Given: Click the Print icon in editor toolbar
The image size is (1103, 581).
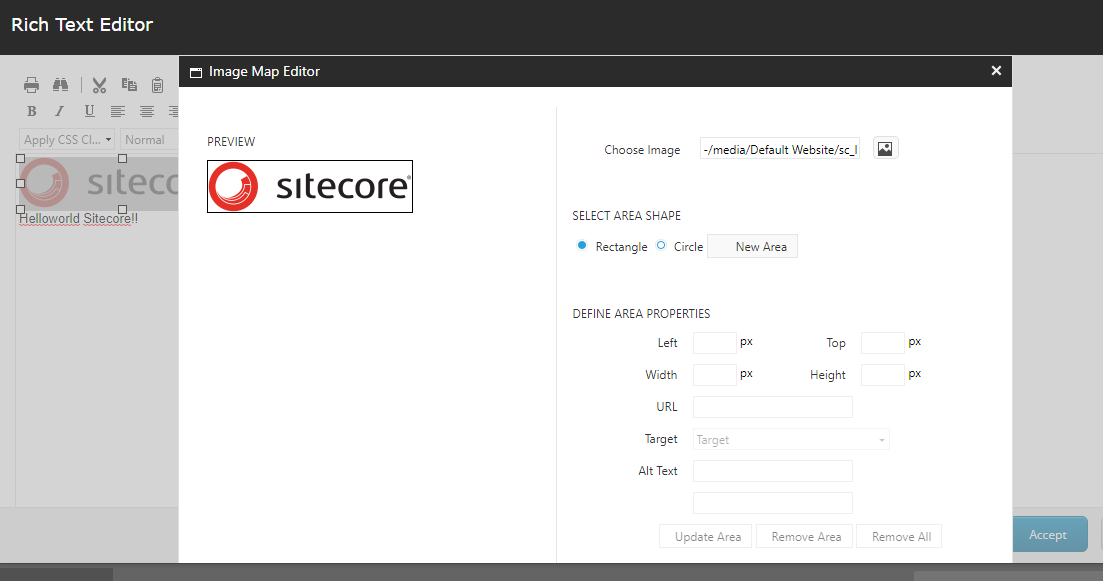Looking at the screenshot, I should pyautogui.click(x=32, y=85).
